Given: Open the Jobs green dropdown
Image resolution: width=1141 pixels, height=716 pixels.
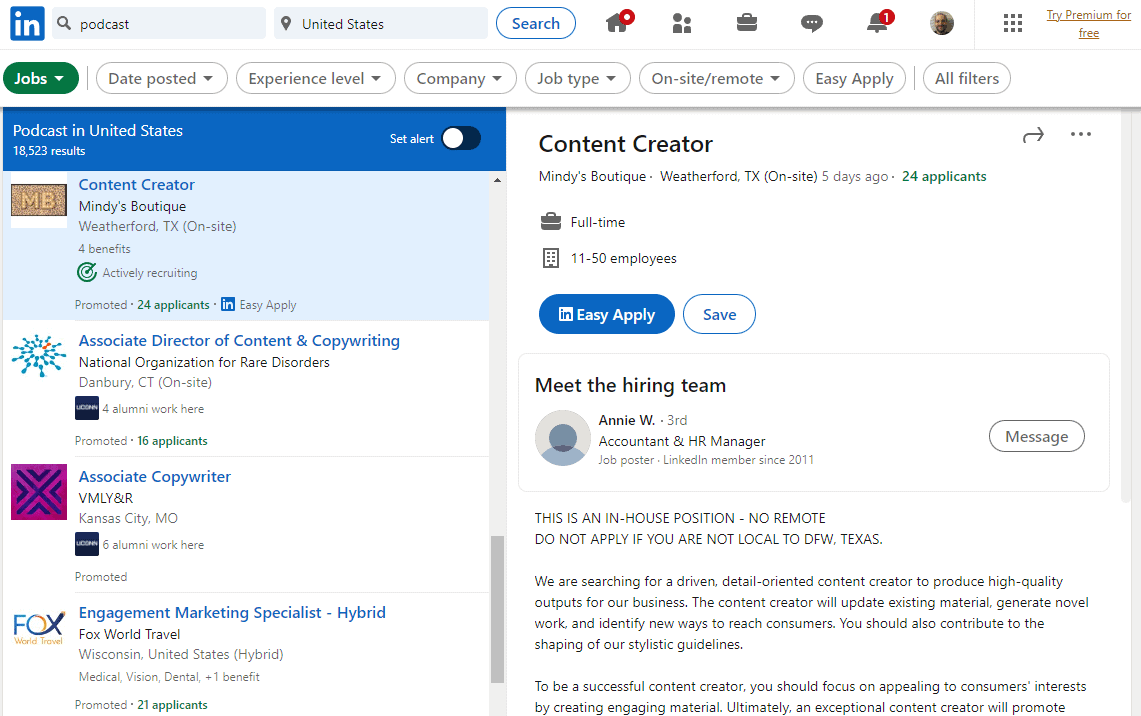Looking at the screenshot, I should pyautogui.click(x=41, y=78).
